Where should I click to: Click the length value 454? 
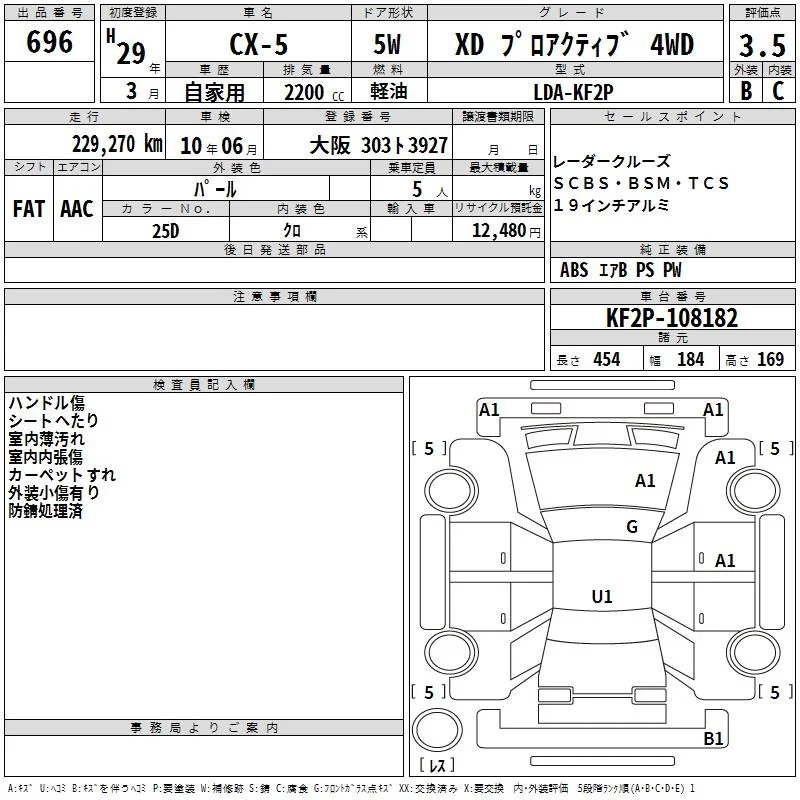607,360
